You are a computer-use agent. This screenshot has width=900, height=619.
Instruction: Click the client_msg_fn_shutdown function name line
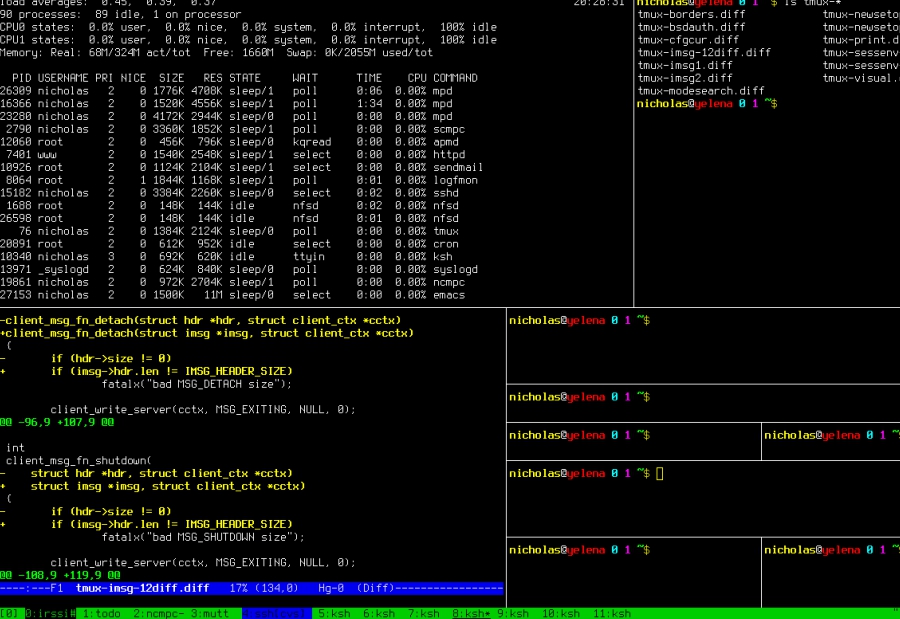click(x=78, y=461)
